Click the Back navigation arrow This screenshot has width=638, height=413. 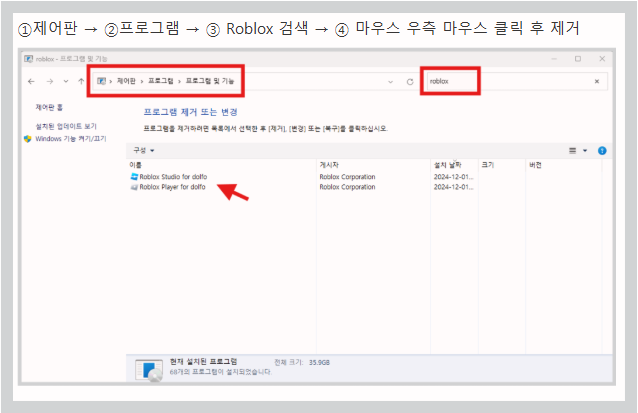[x=31, y=81]
